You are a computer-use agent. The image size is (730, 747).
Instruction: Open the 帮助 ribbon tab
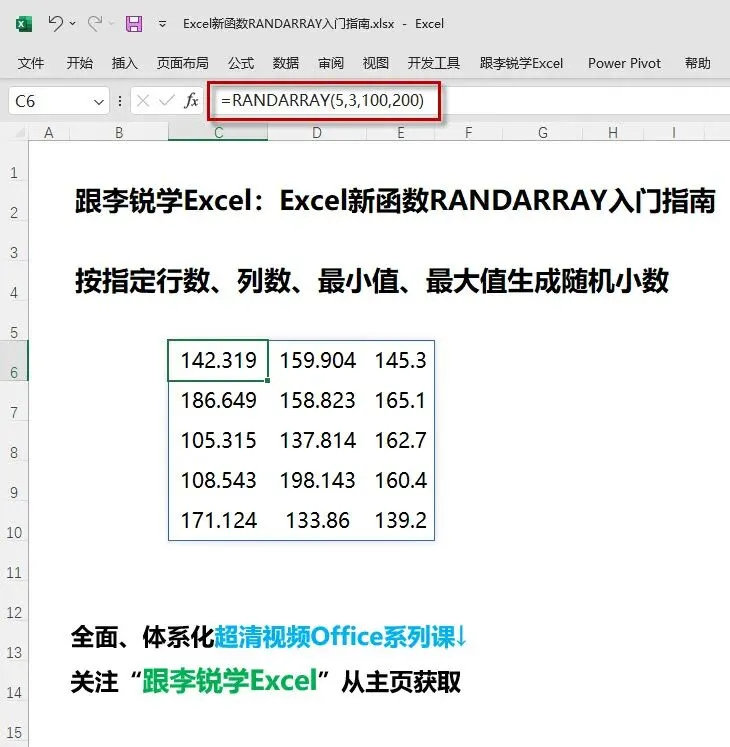pyautogui.click(x=698, y=63)
